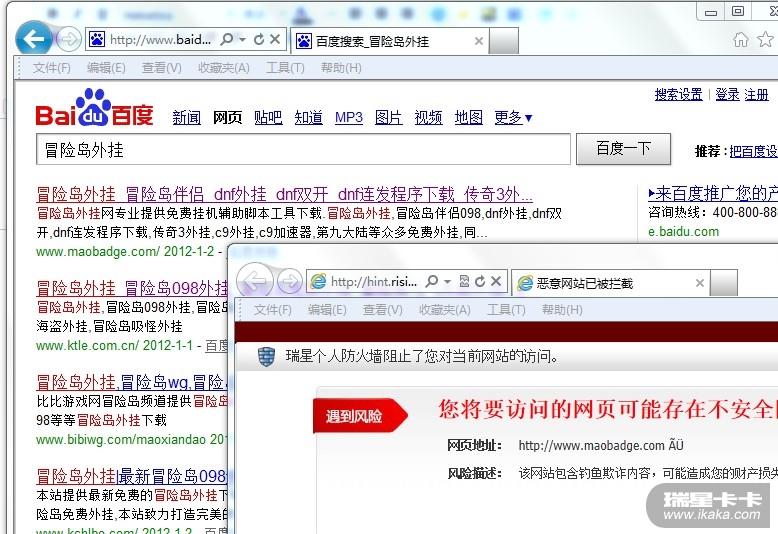Click the Baidu logo

tap(94, 108)
